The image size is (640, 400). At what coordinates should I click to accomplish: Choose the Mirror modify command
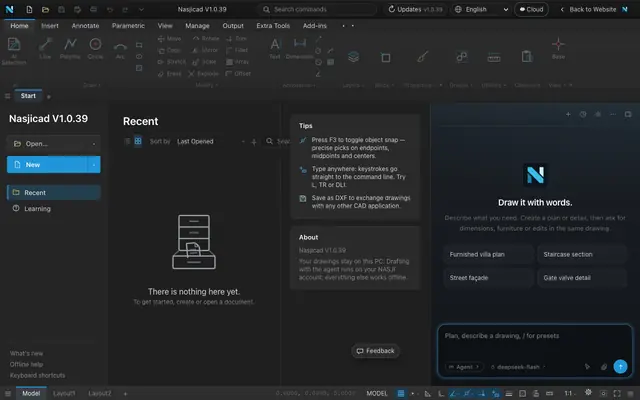[205, 50]
